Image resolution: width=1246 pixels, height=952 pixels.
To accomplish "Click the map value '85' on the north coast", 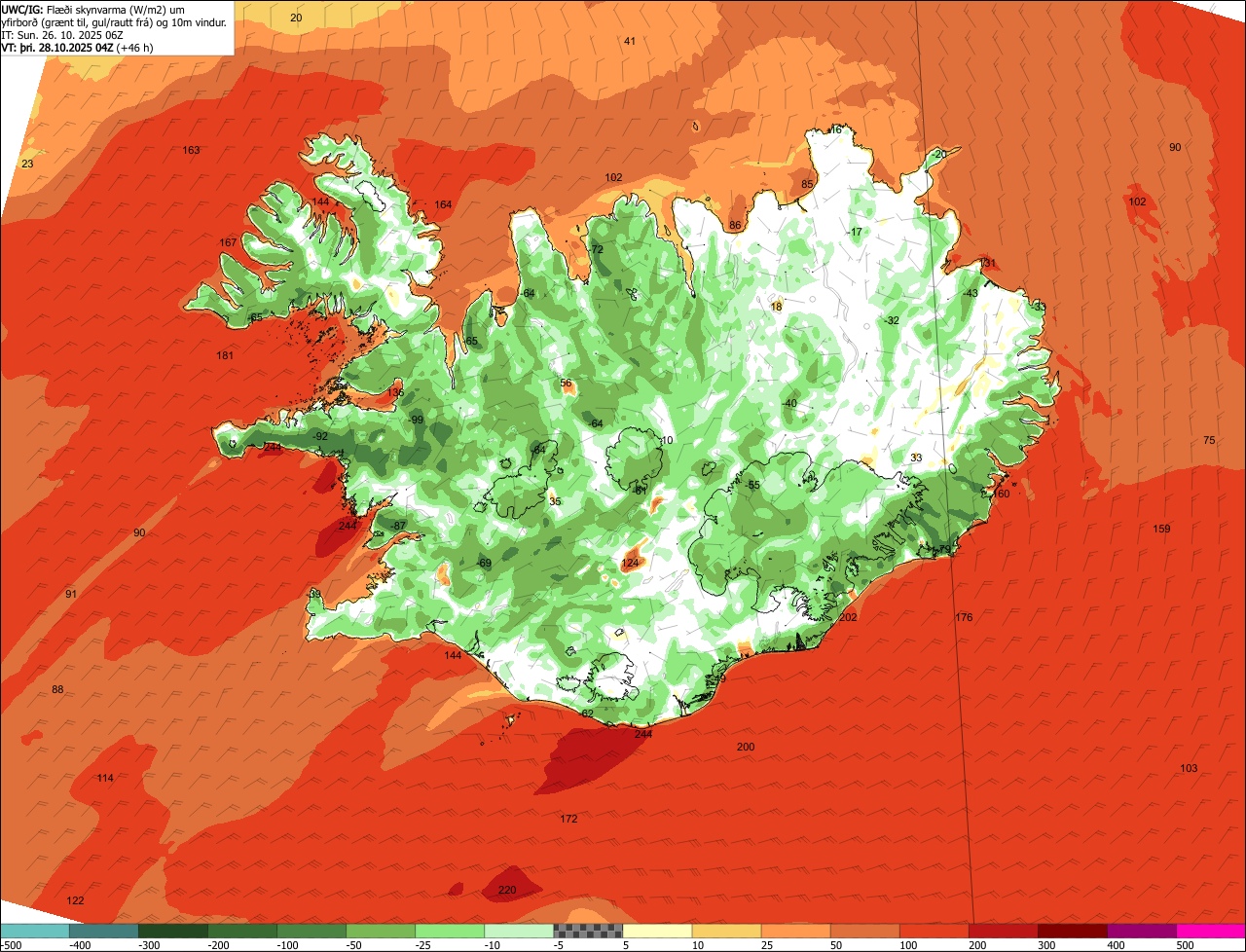I will (x=807, y=184).
